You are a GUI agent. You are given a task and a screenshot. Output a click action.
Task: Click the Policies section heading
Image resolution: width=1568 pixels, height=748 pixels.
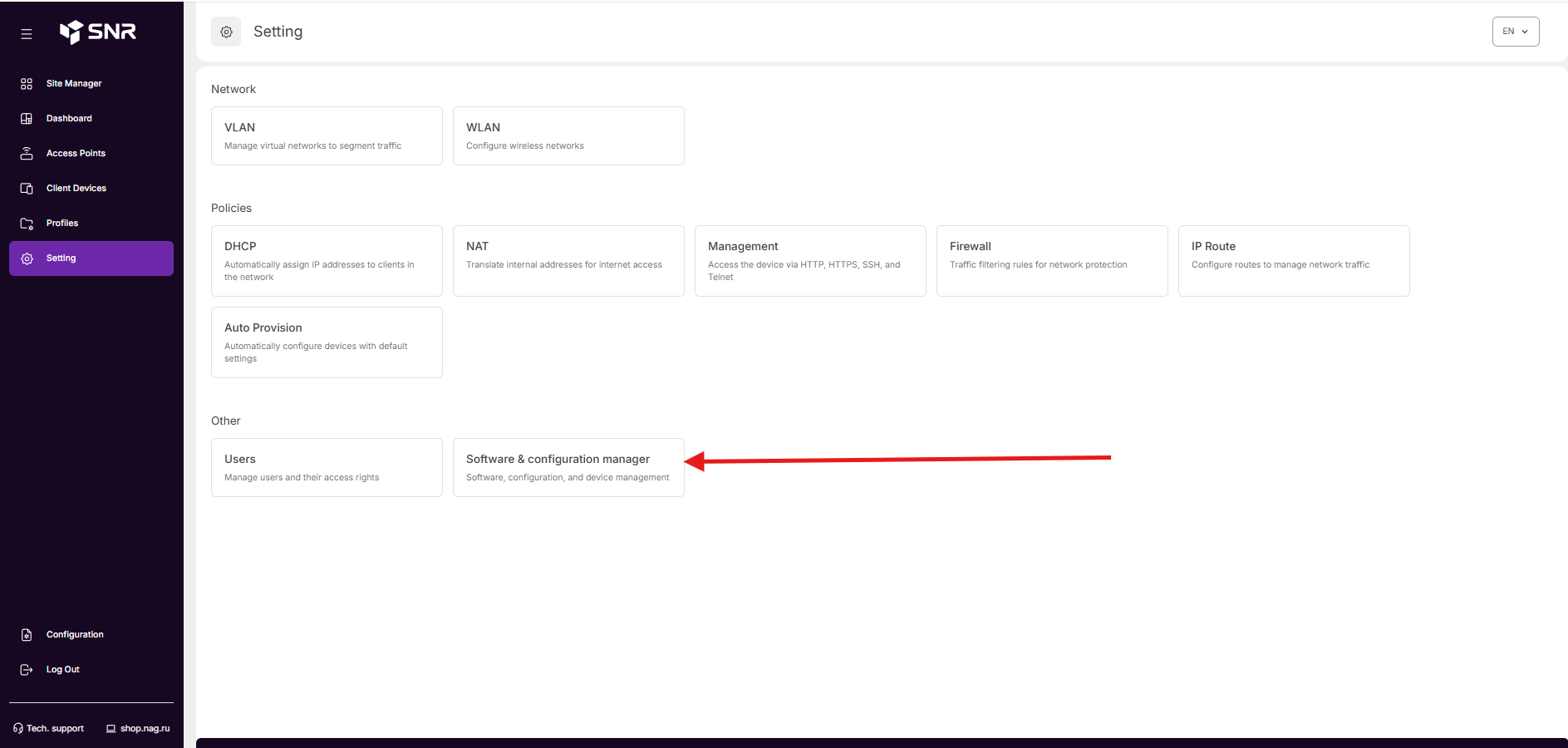tap(231, 208)
